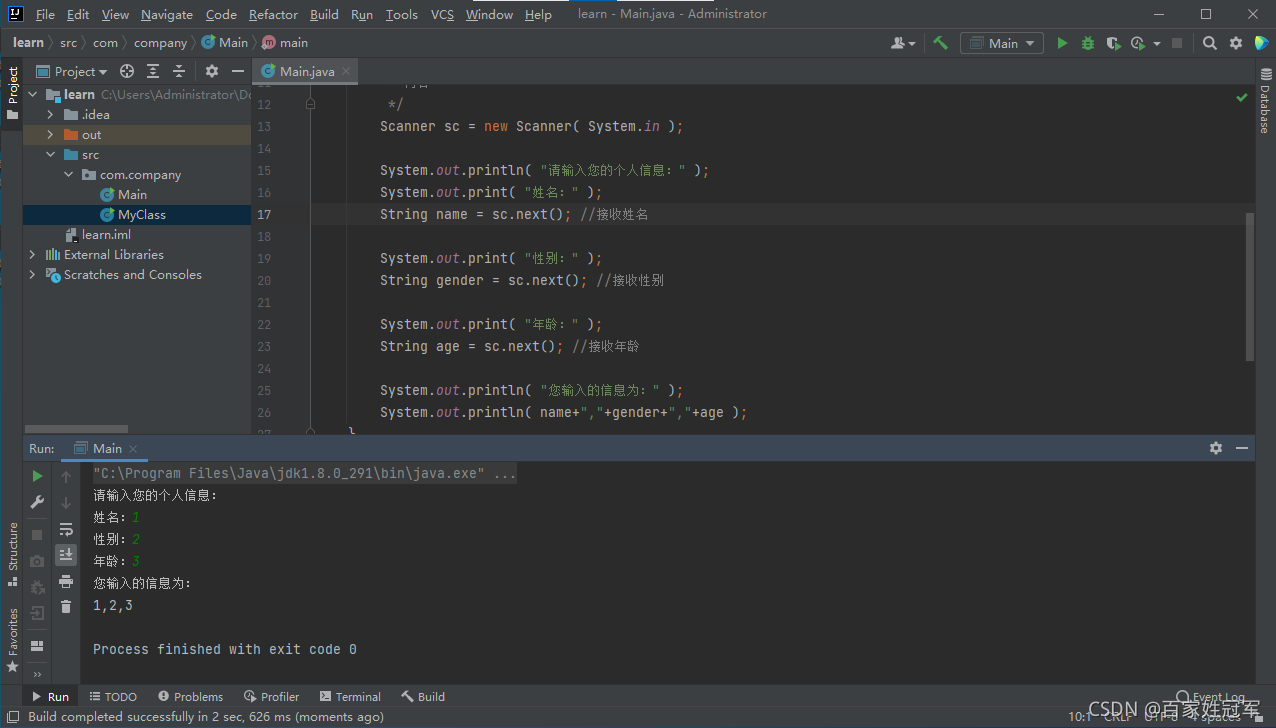The width and height of the screenshot is (1276, 728).
Task: Open the Navigate menu
Action: pos(167,14)
